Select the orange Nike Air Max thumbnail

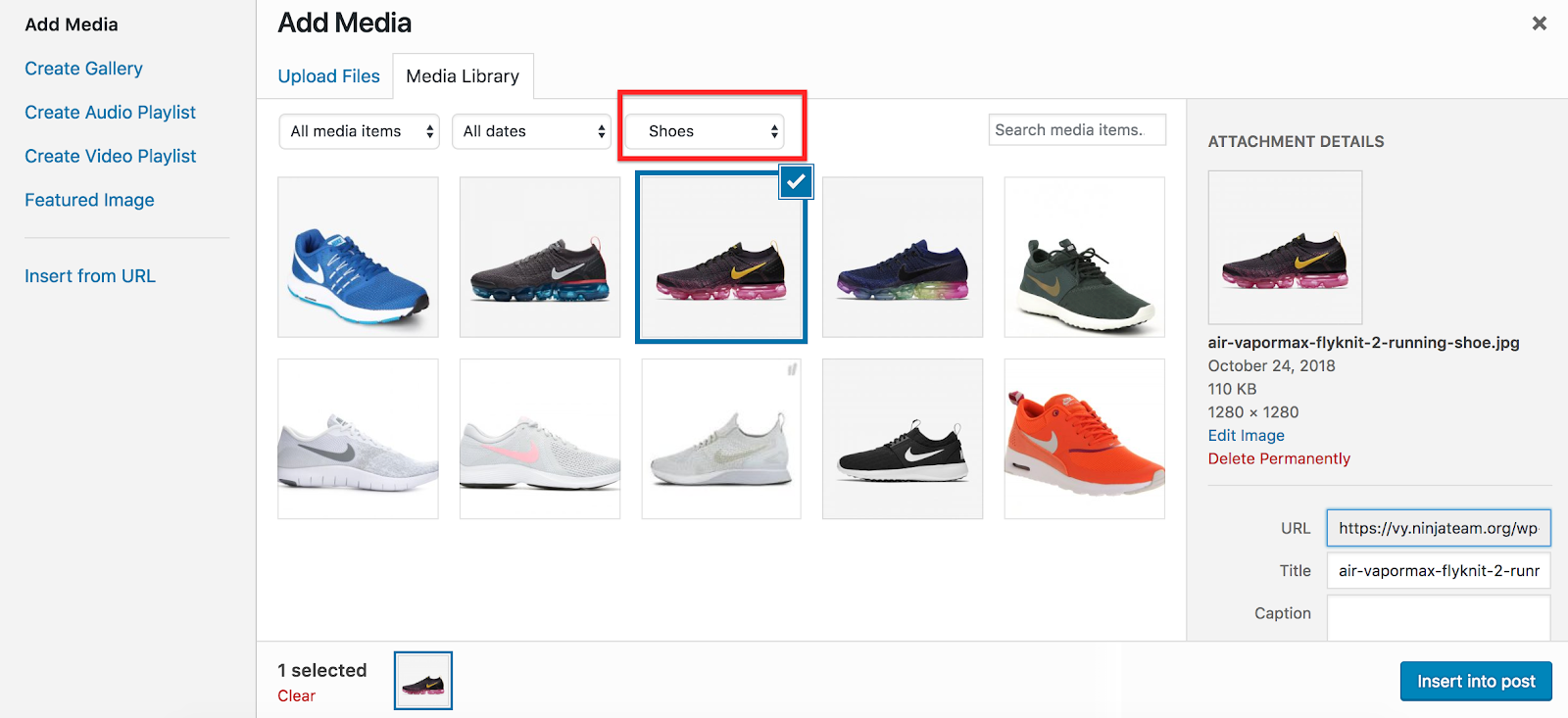(1085, 439)
